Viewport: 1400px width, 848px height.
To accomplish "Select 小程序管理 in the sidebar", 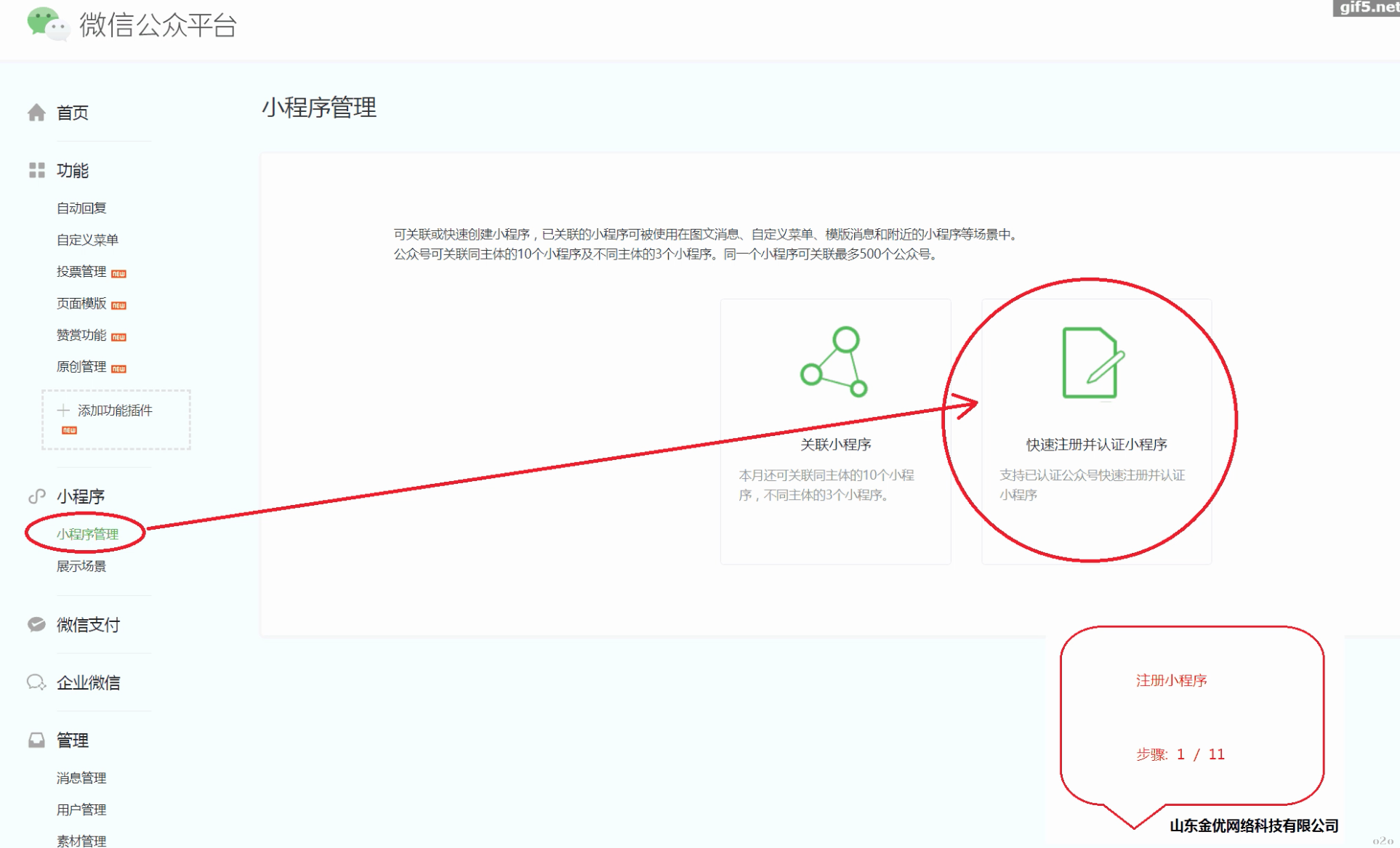I will pyautogui.click(x=87, y=534).
